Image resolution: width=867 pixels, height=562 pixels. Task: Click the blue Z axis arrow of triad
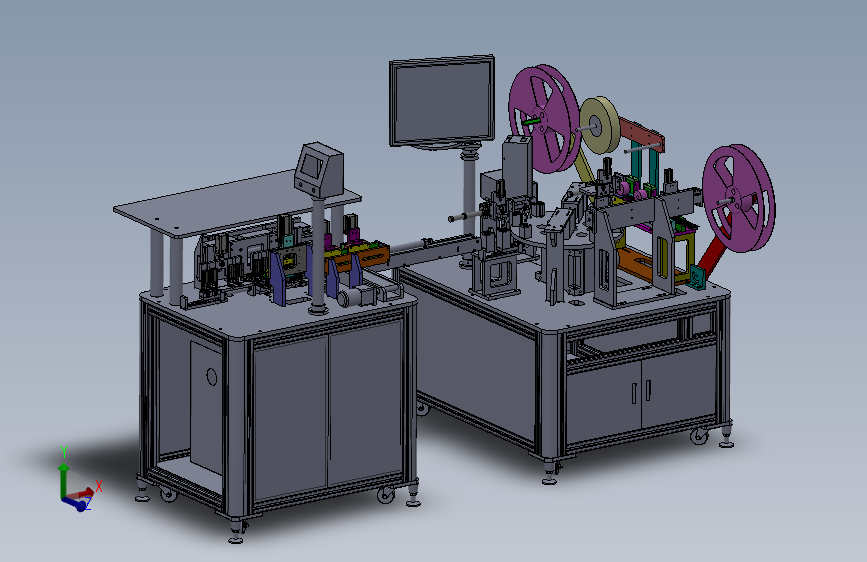76,503
